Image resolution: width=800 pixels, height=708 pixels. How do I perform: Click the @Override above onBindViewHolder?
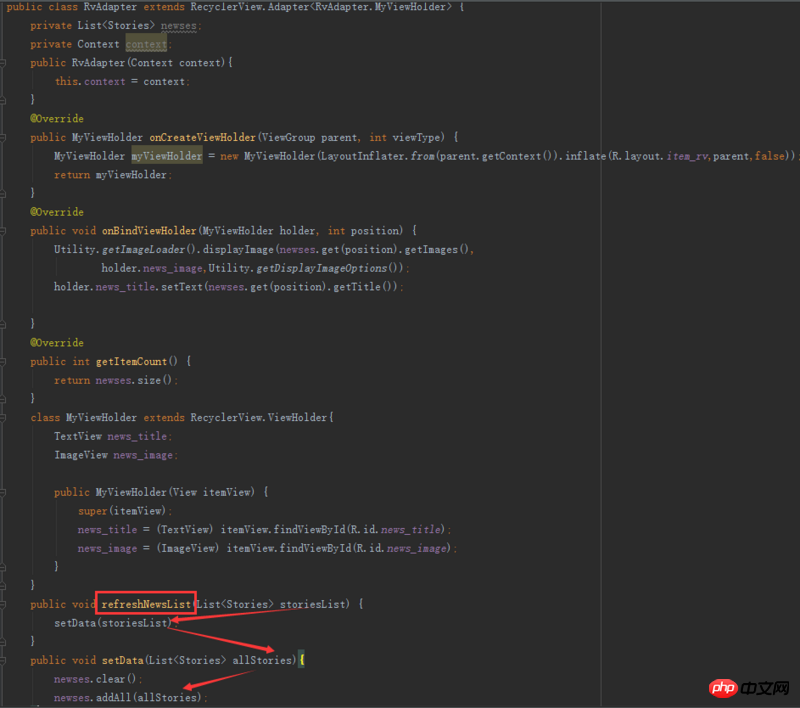coord(57,212)
